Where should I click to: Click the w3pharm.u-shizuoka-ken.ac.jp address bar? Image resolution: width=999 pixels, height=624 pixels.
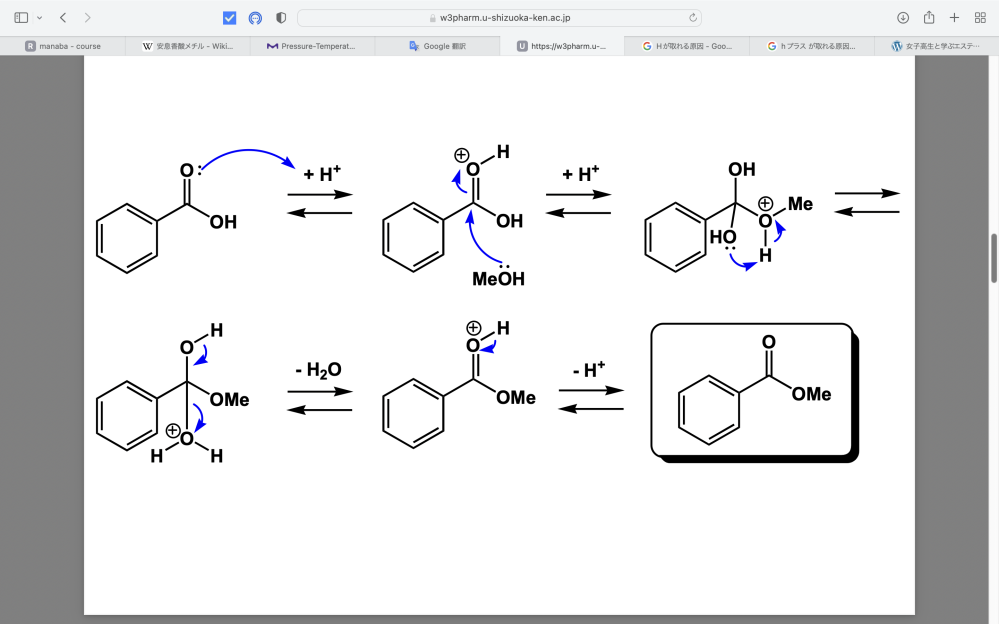(x=500, y=18)
